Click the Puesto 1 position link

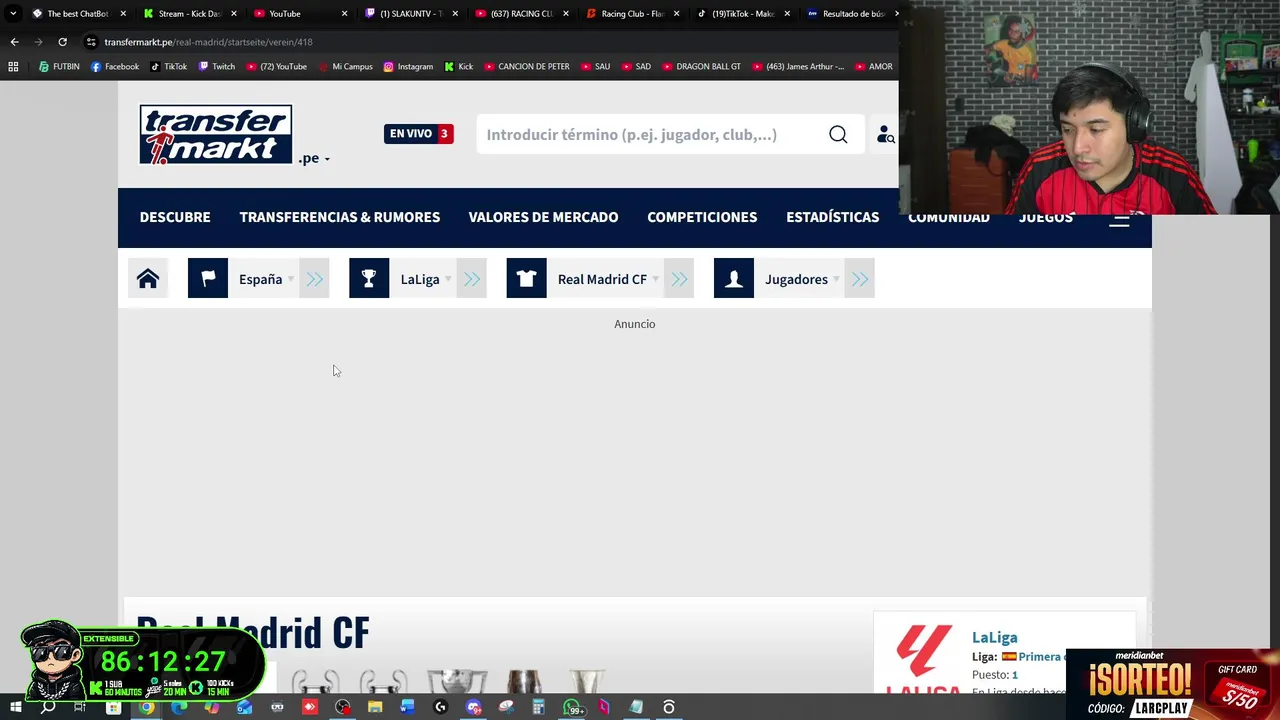pyautogui.click(x=1014, y=675)
